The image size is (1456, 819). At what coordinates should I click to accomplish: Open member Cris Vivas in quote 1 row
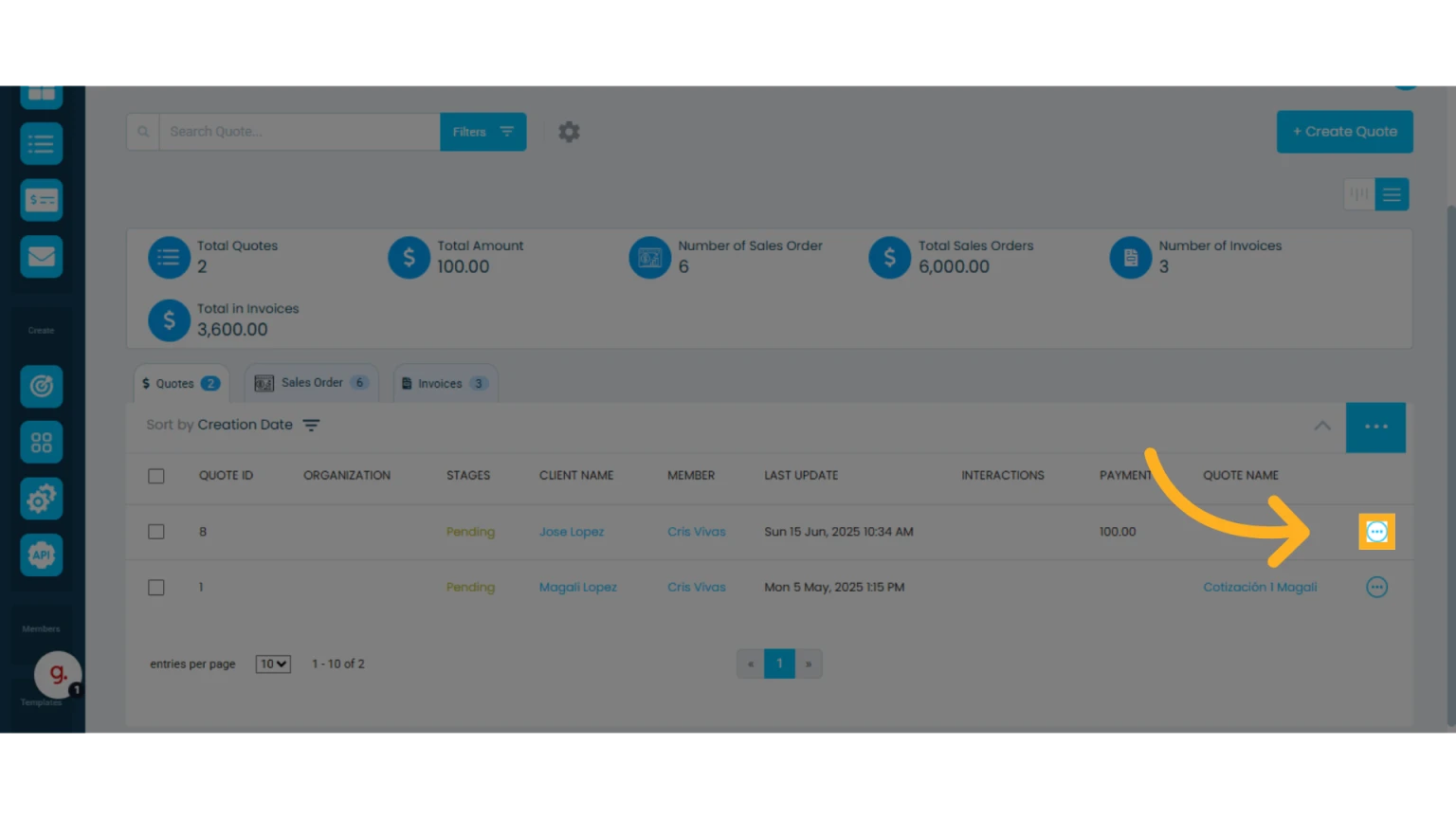click(x=697, y=588)
